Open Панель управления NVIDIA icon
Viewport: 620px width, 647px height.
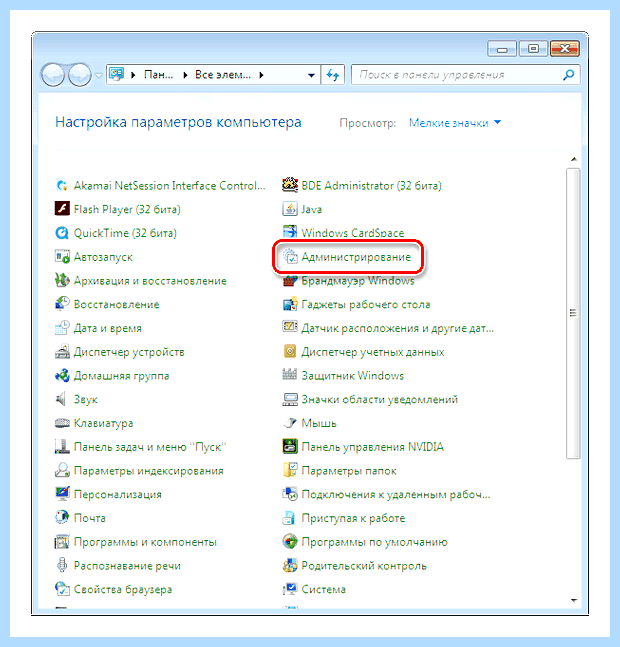click(x=290, y=446)
